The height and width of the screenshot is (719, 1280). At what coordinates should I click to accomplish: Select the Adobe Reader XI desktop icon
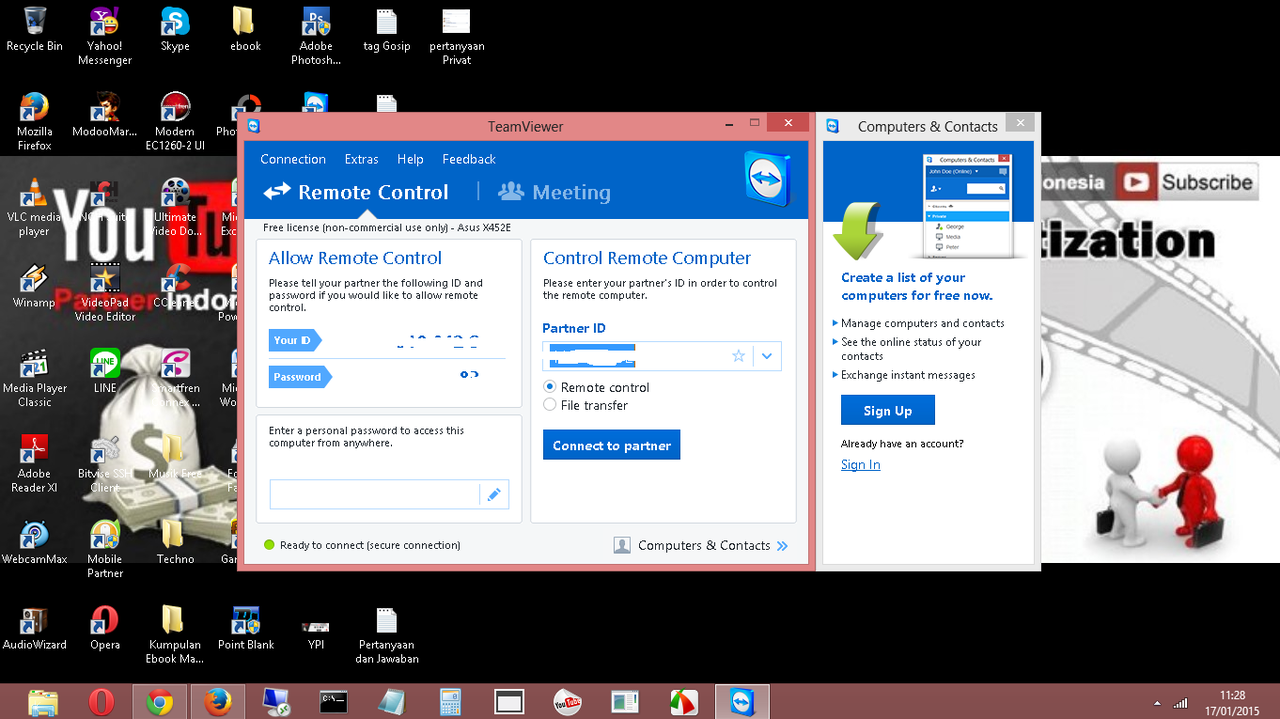click(34, 464)
